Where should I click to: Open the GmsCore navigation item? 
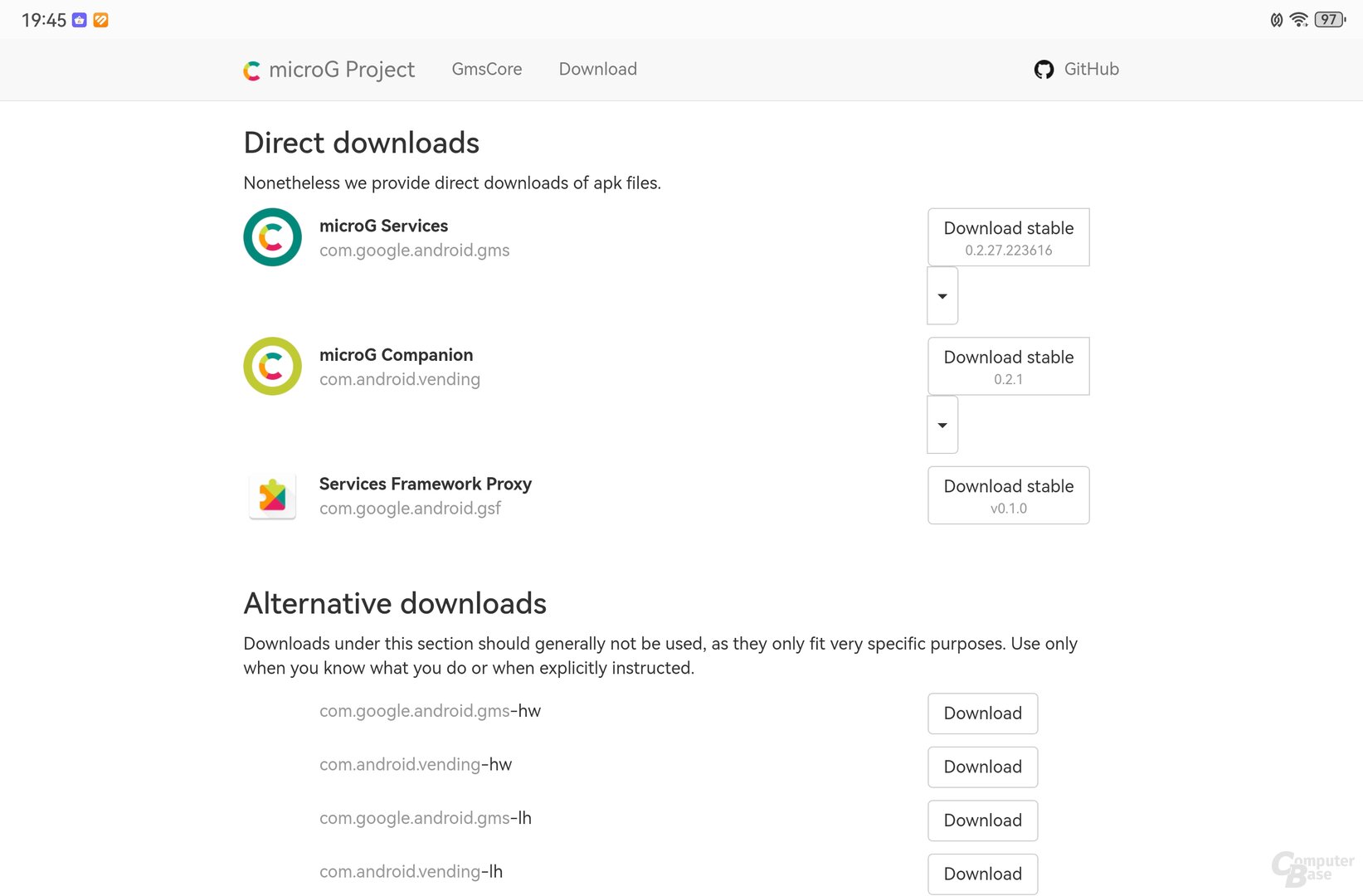click(487, 69)
